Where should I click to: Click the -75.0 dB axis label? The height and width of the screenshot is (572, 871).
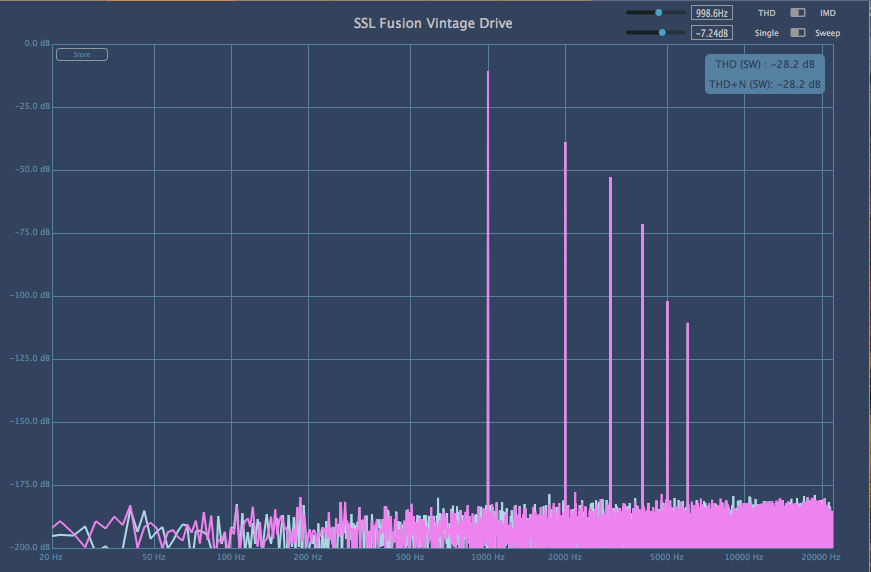(32, 232)
